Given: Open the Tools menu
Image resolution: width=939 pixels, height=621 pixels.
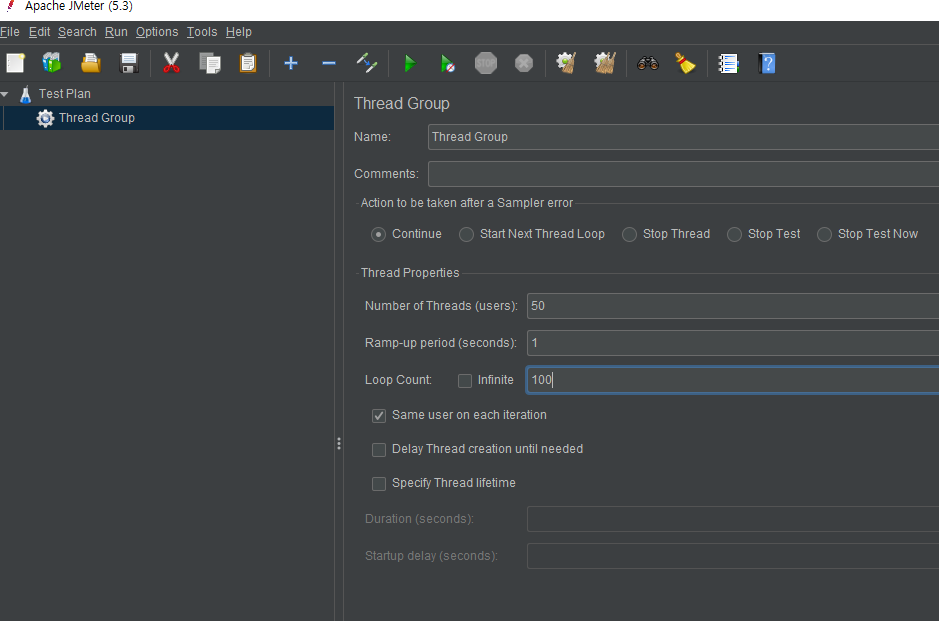Looking at the screenshot, I should coord(202,32).
